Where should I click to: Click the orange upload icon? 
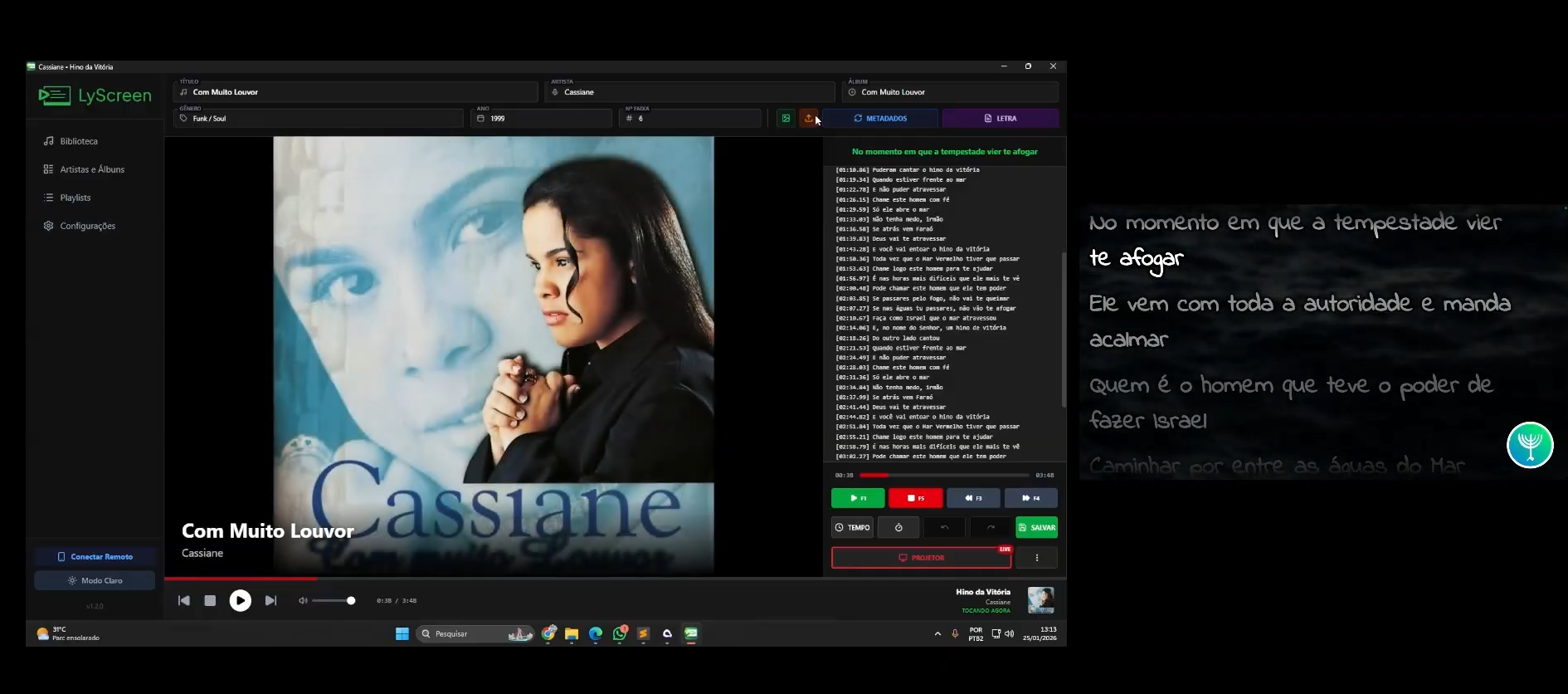(809, 119)
